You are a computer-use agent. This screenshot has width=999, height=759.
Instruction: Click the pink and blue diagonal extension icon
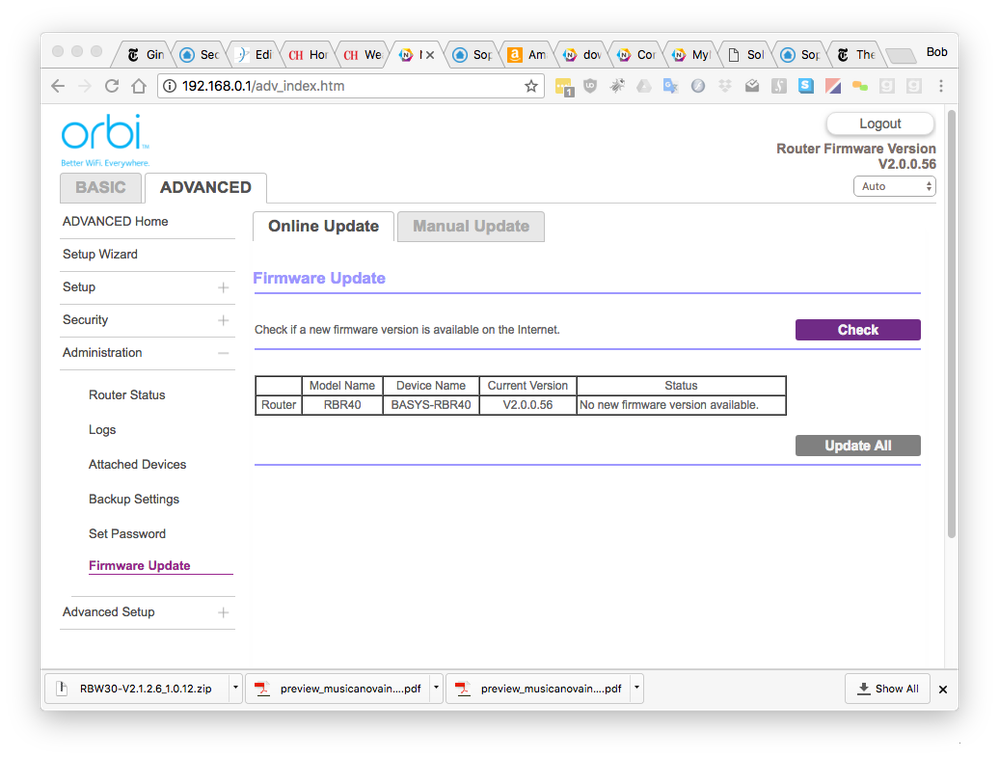[x=833, y=85]
